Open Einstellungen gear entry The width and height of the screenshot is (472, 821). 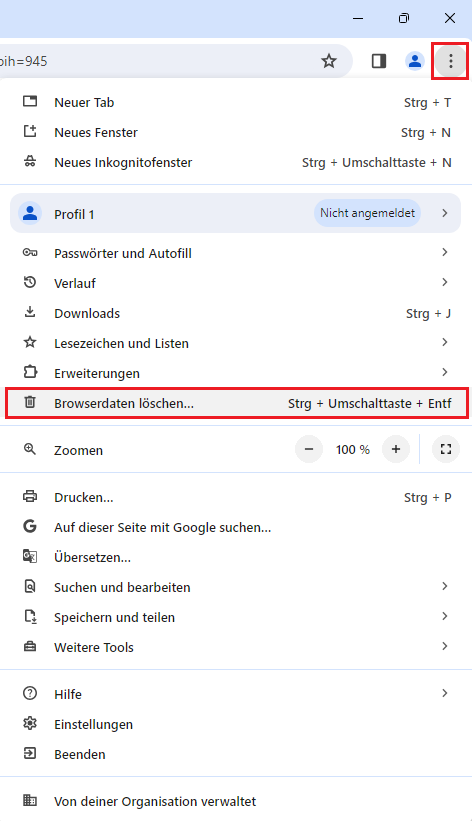click(x=236, y=724)
